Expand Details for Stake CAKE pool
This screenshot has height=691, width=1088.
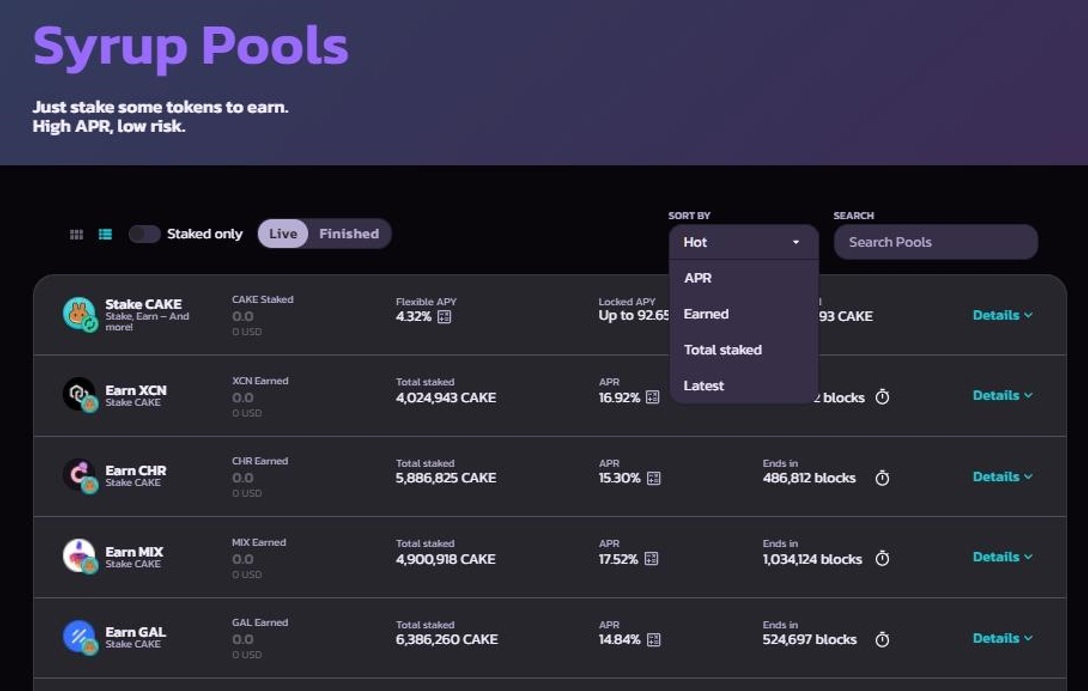(1002, 315)
